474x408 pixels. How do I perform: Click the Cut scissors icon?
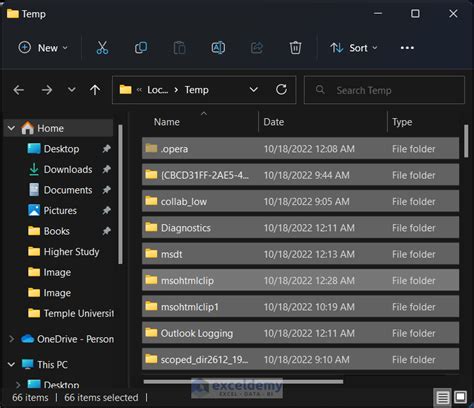click(102, 48)
